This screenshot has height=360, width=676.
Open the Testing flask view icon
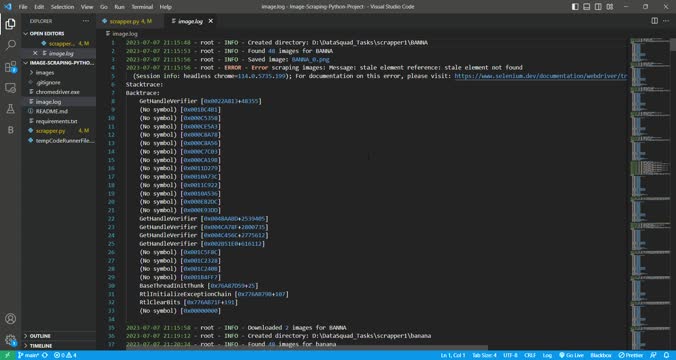pyautogui.click(x=10, y=109)
